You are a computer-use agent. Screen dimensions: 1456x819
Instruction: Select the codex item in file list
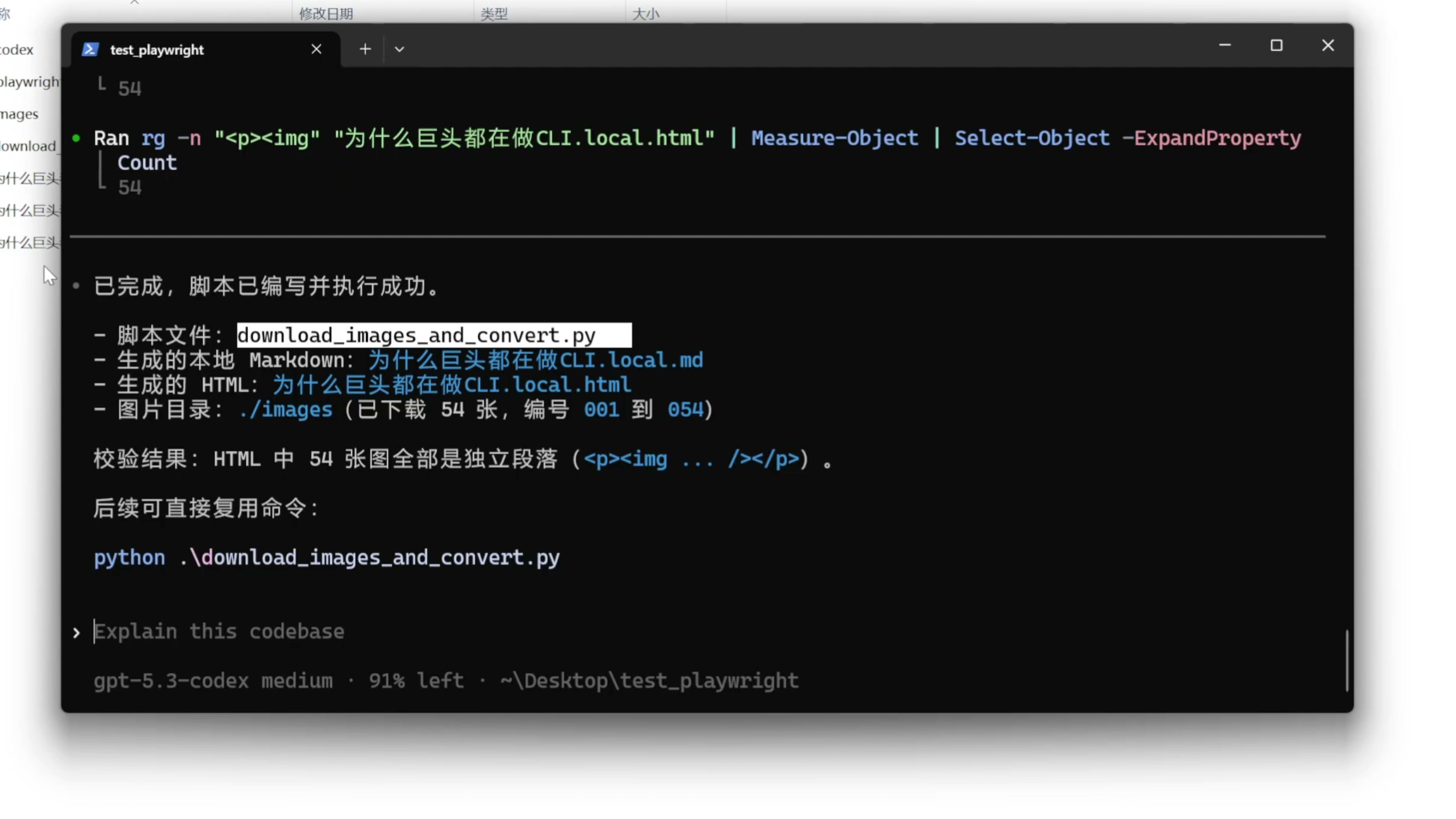[x=17, y=50]
